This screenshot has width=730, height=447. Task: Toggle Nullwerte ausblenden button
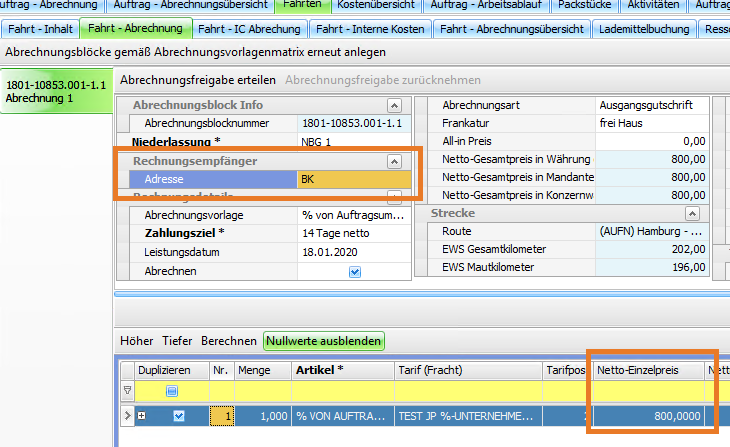323,341
